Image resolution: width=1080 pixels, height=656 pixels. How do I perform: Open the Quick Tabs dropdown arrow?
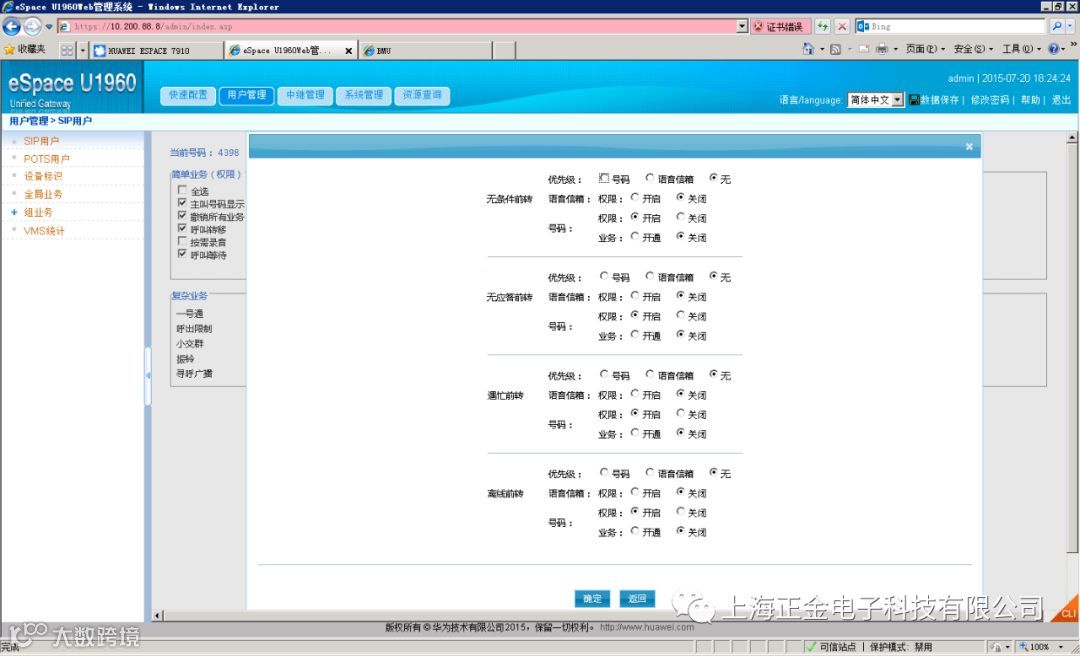pos(83,50)
